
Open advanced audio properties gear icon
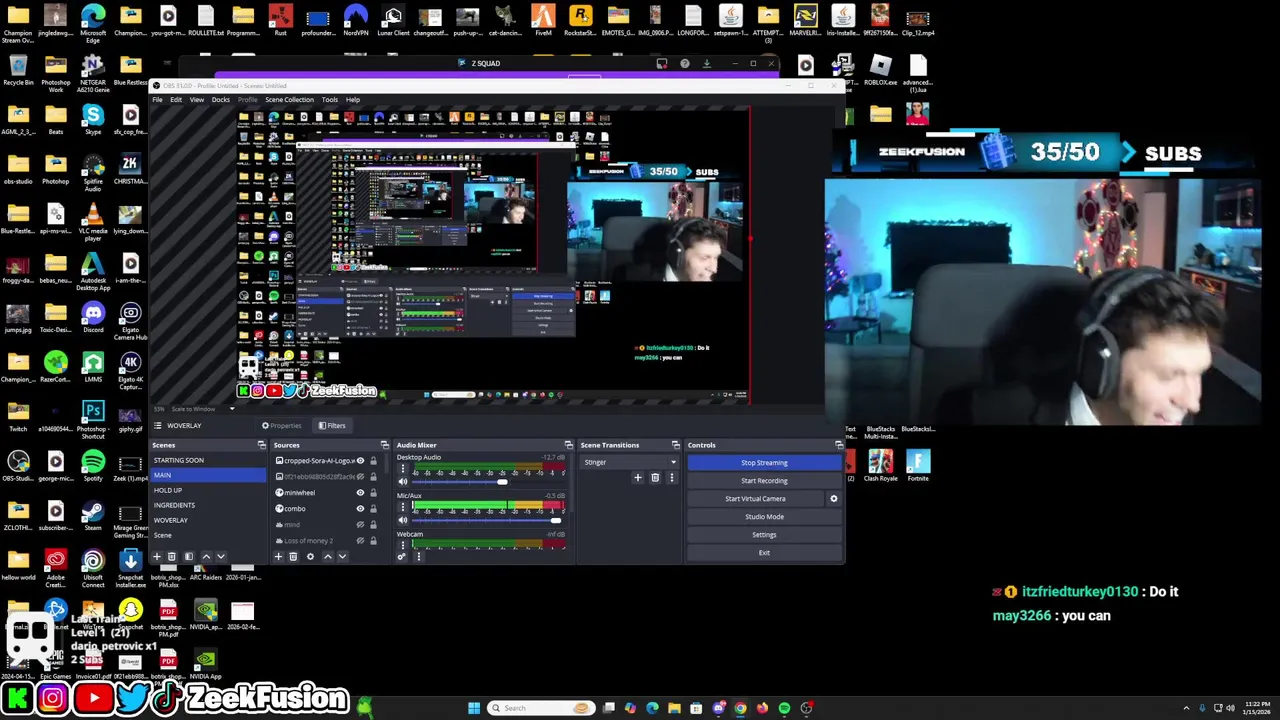pos(402,557)
